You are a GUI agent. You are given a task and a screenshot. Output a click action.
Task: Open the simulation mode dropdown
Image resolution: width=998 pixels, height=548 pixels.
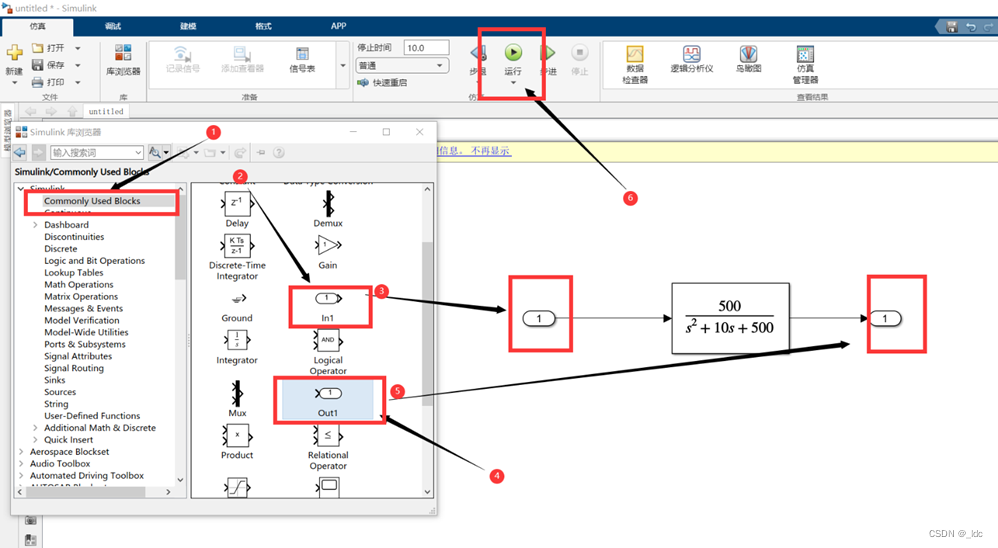[402, 66]
